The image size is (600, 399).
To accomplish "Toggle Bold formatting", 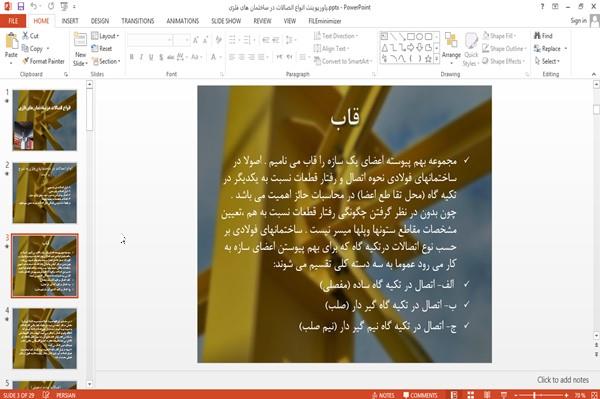I will (x=132, y=57).
